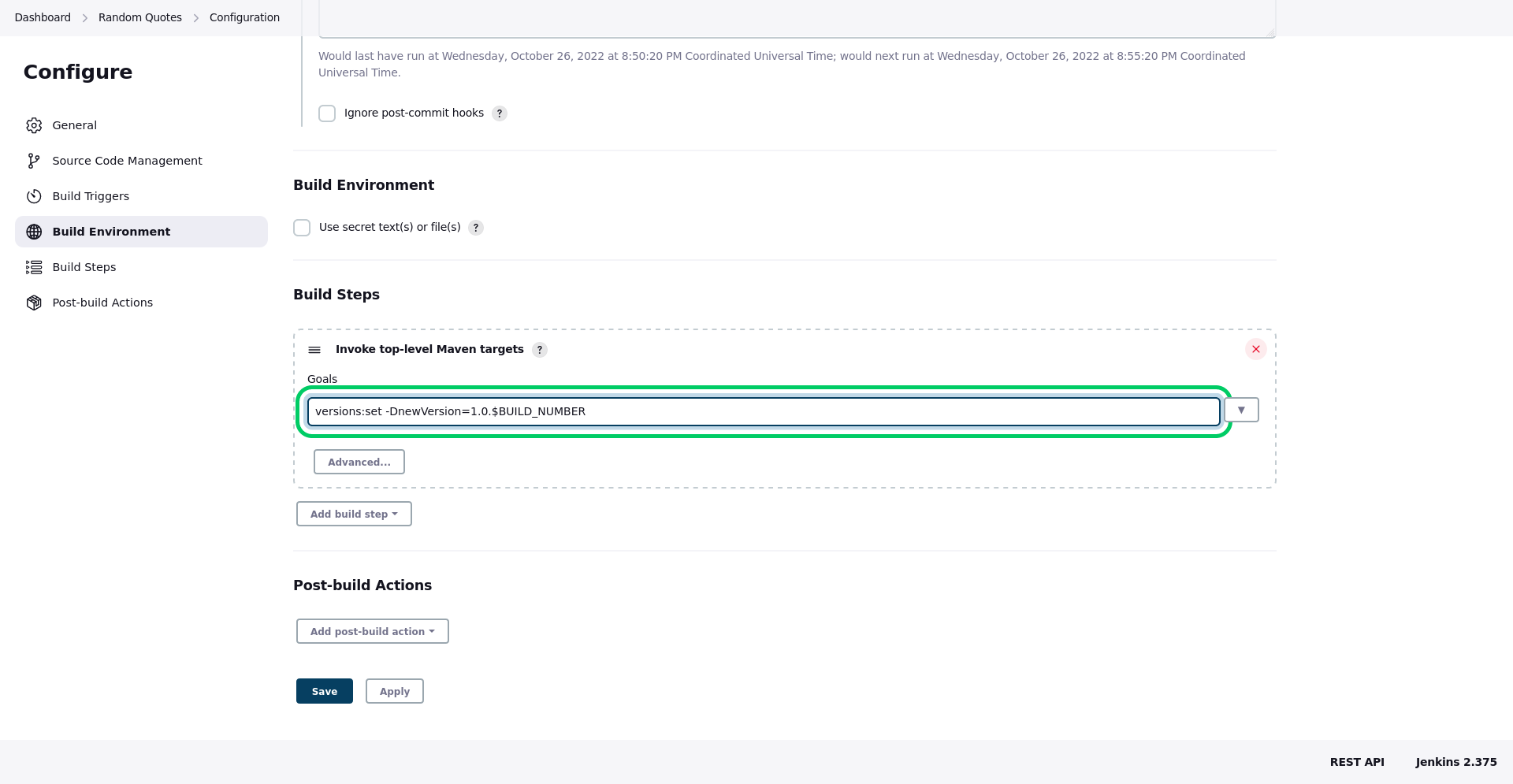1513x784 pixels.
Task: Jump to Build Triggers section
Action: [141, 196]
